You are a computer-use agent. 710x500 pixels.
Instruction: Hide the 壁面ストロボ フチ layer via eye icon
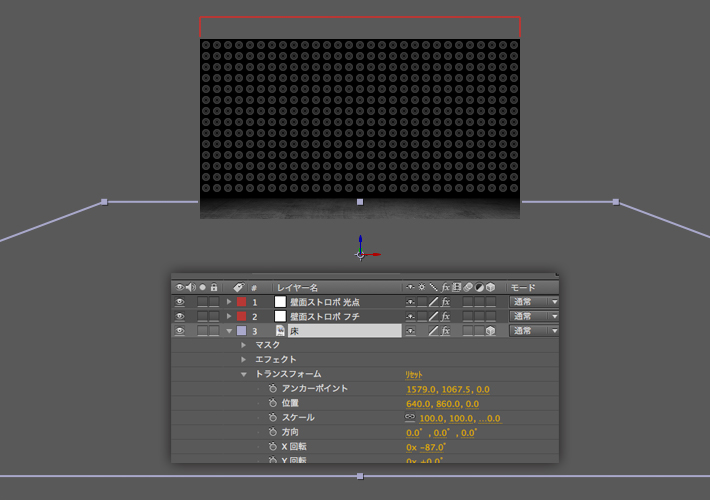180,316
